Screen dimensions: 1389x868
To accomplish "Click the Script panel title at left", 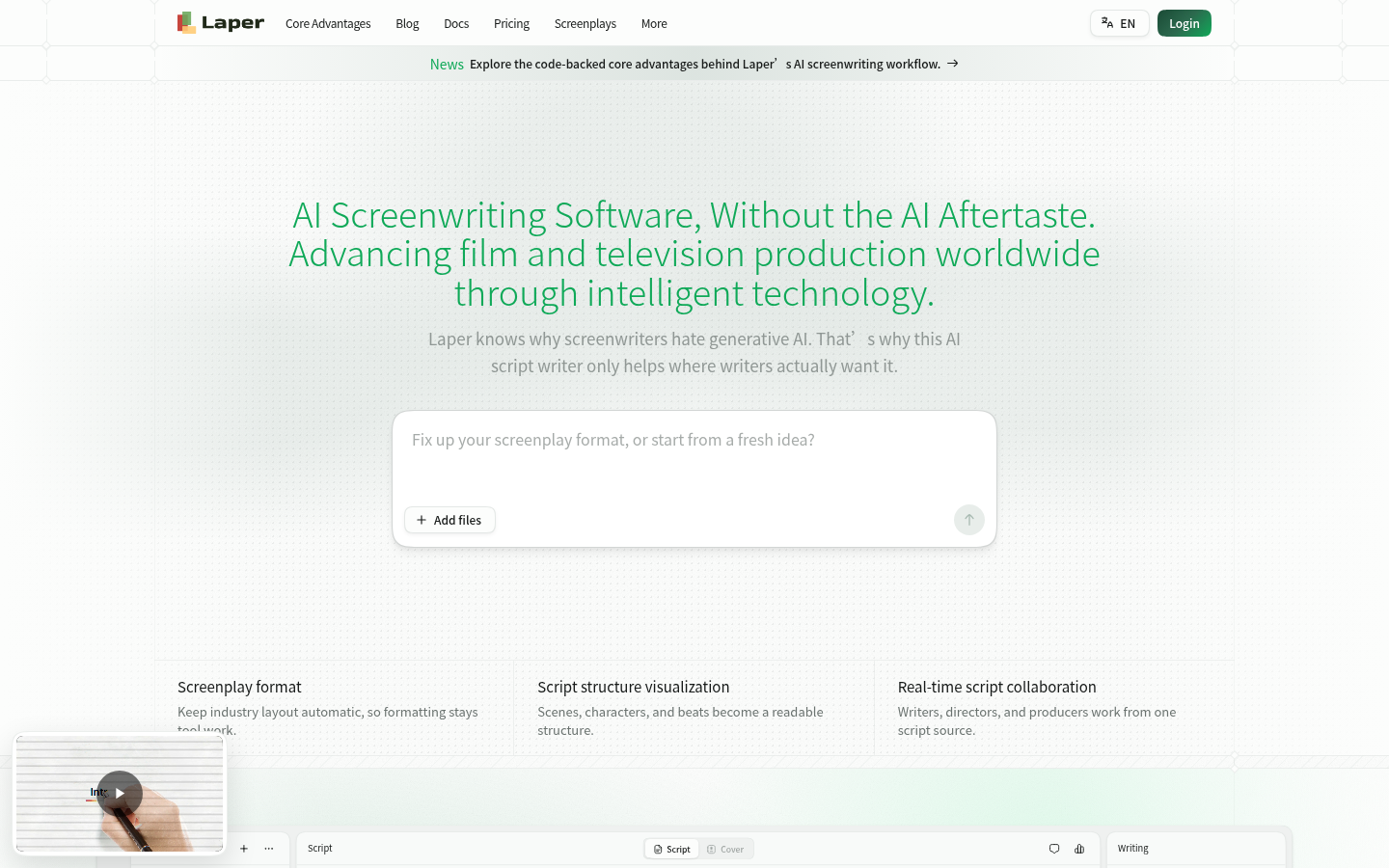I will tap(320, 849).
